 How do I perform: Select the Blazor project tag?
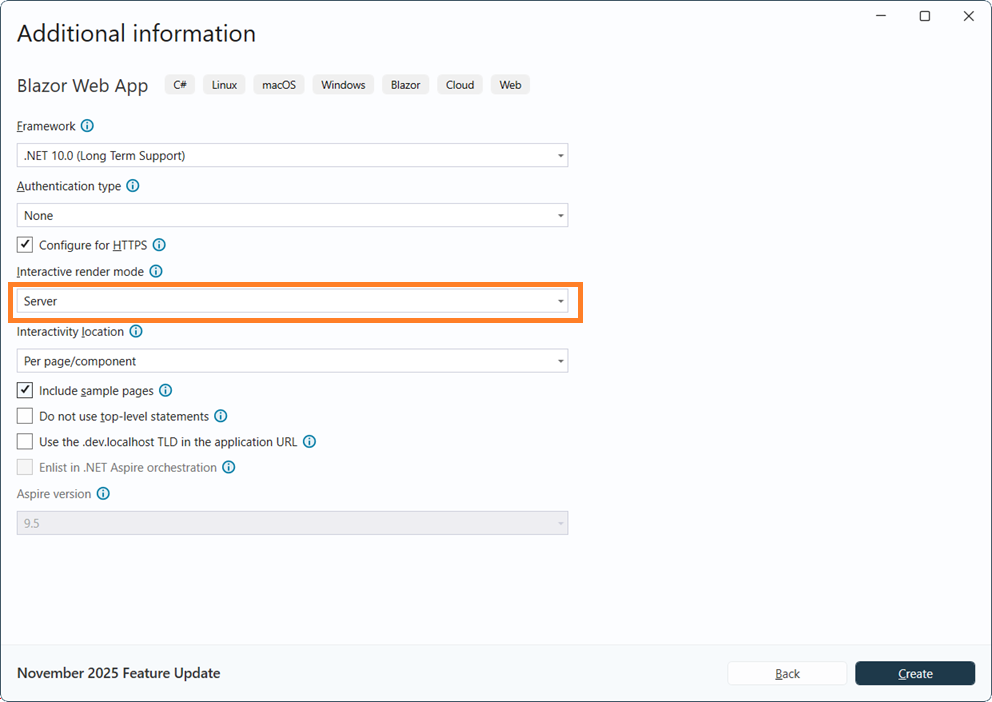(405, 84)
